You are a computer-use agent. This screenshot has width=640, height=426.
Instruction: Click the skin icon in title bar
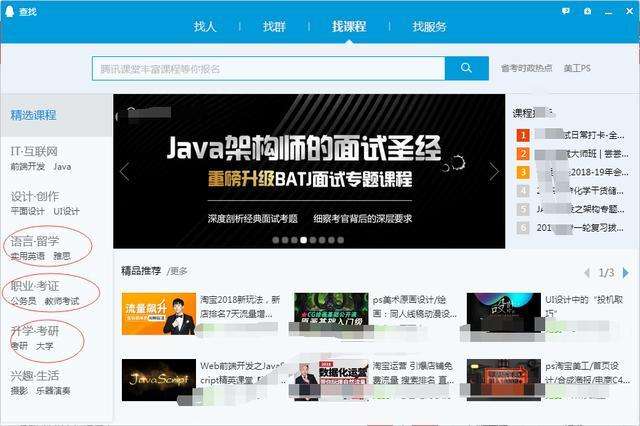[586, 10]
